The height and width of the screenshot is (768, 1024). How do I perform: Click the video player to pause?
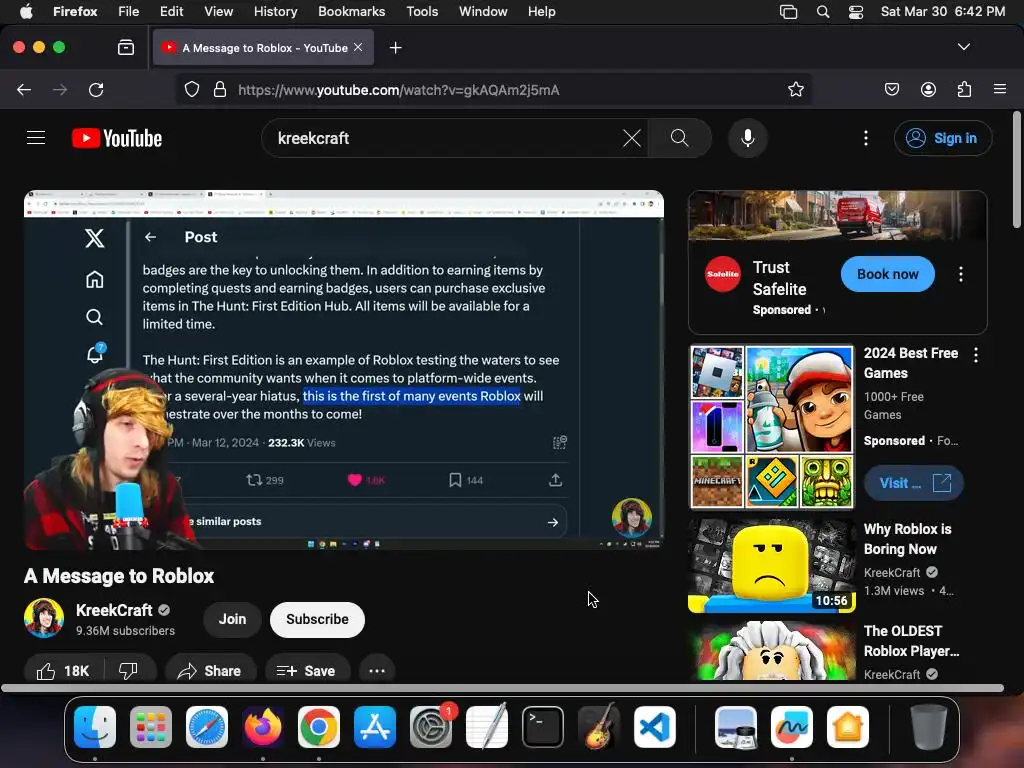344,370
